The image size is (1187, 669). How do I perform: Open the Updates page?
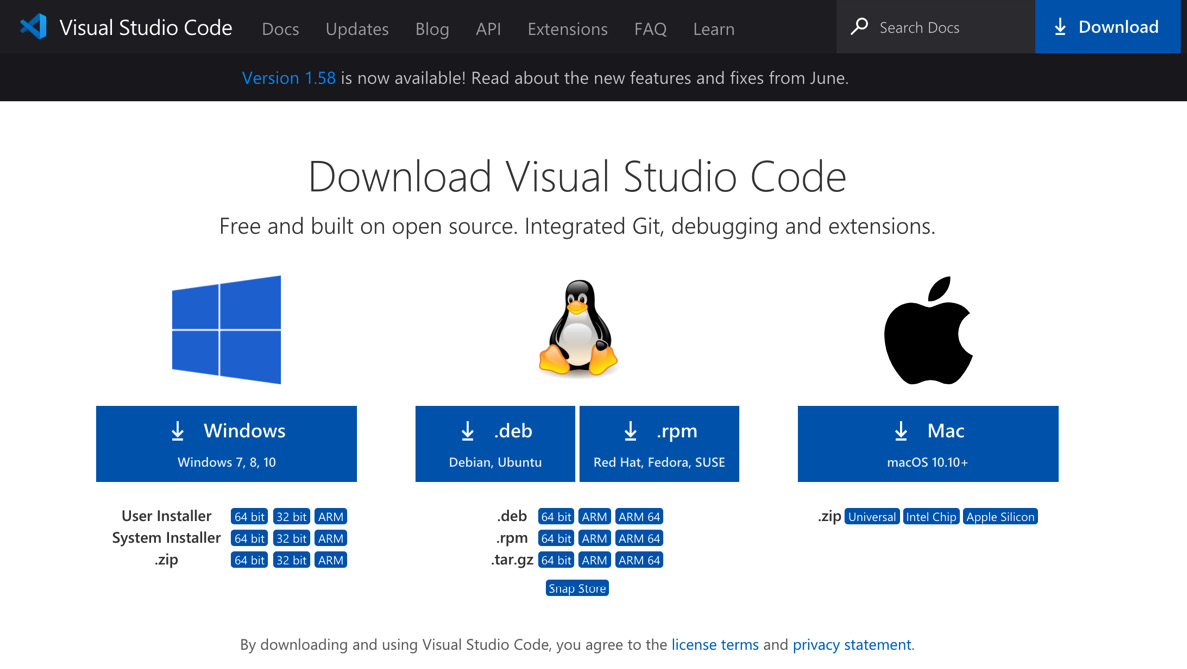point(357,29)
